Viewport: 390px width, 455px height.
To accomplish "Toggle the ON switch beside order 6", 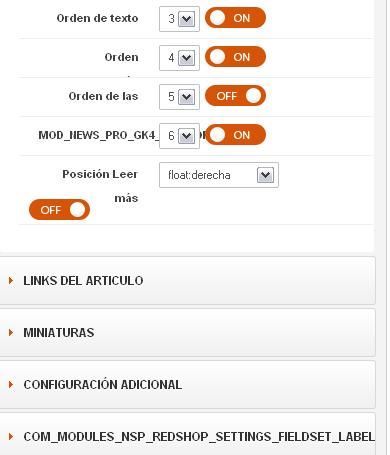I will [235, 135].
